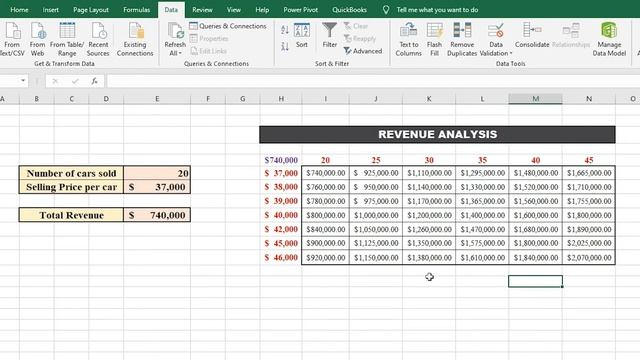Switch to the Home tab

pos(19,10)
